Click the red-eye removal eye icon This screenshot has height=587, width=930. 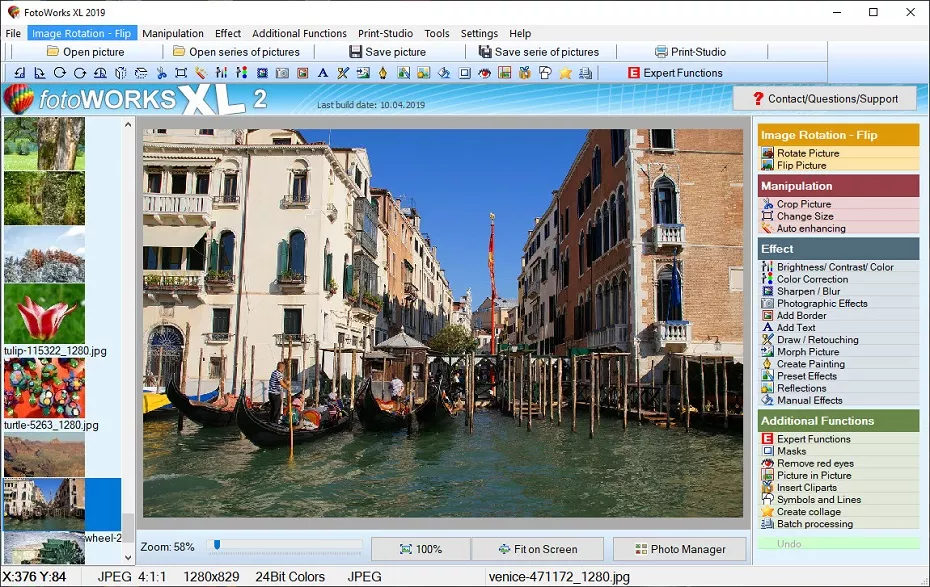[483, 72]
